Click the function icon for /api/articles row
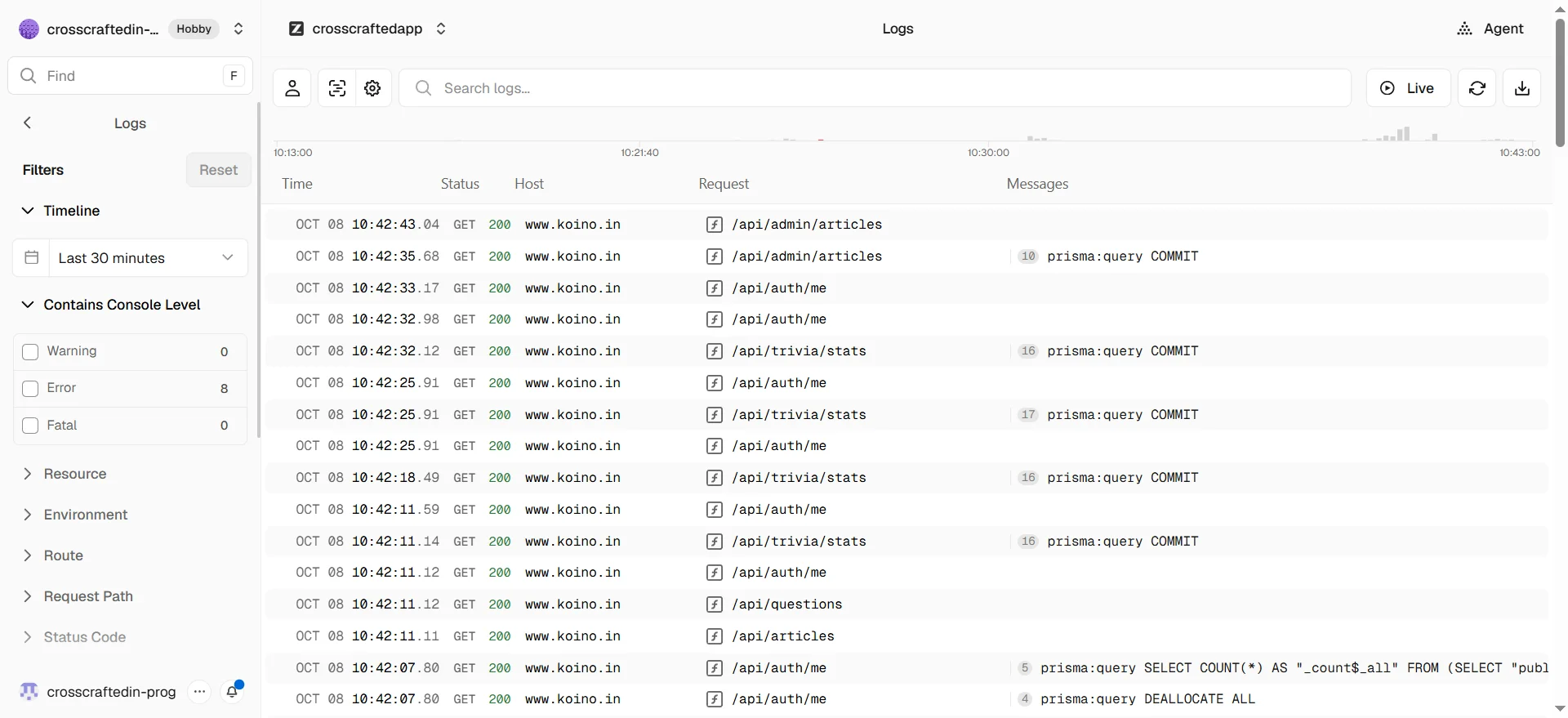Image resolution: width=1568 pixels, height=718 pixels. tap(715, 636)
